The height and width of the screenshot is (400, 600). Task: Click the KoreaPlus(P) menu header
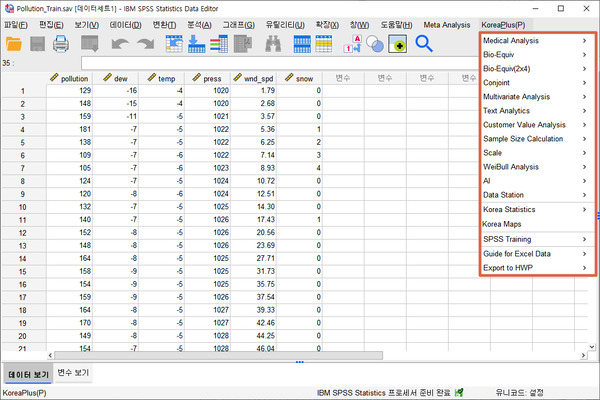[x=503, y=25]
